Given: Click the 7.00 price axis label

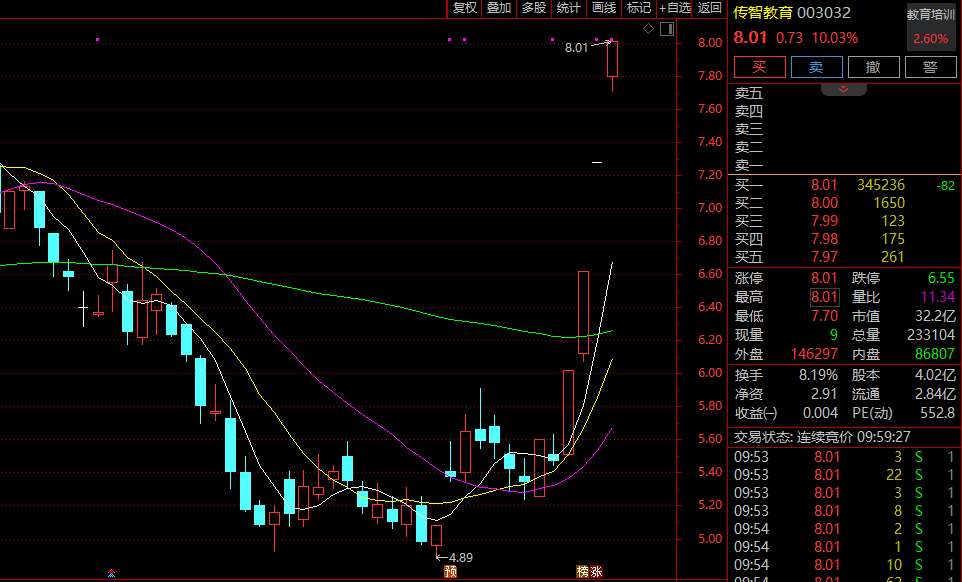Looking at the screenshot, I should pos(710,208).
